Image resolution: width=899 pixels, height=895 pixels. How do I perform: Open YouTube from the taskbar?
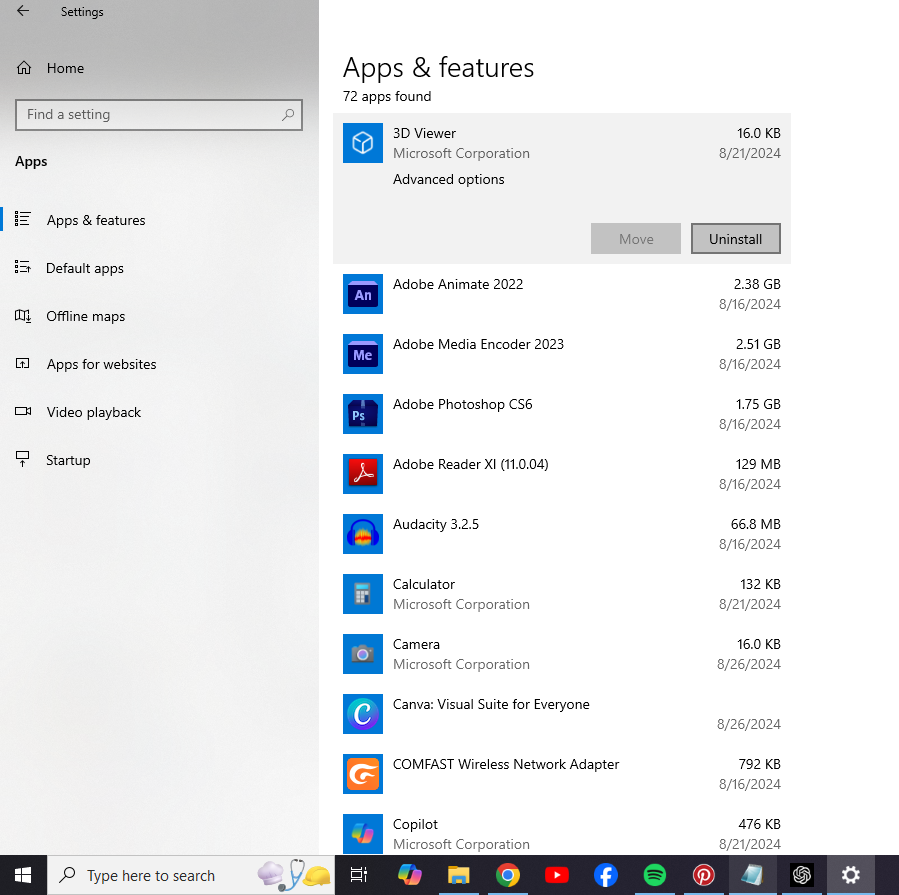click(557, 875)
